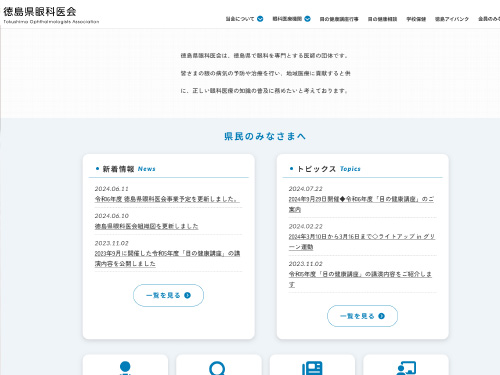Click arrow icon in News 一覧を見る button
This screenshot has height=375, width=500.
point(187,295)
